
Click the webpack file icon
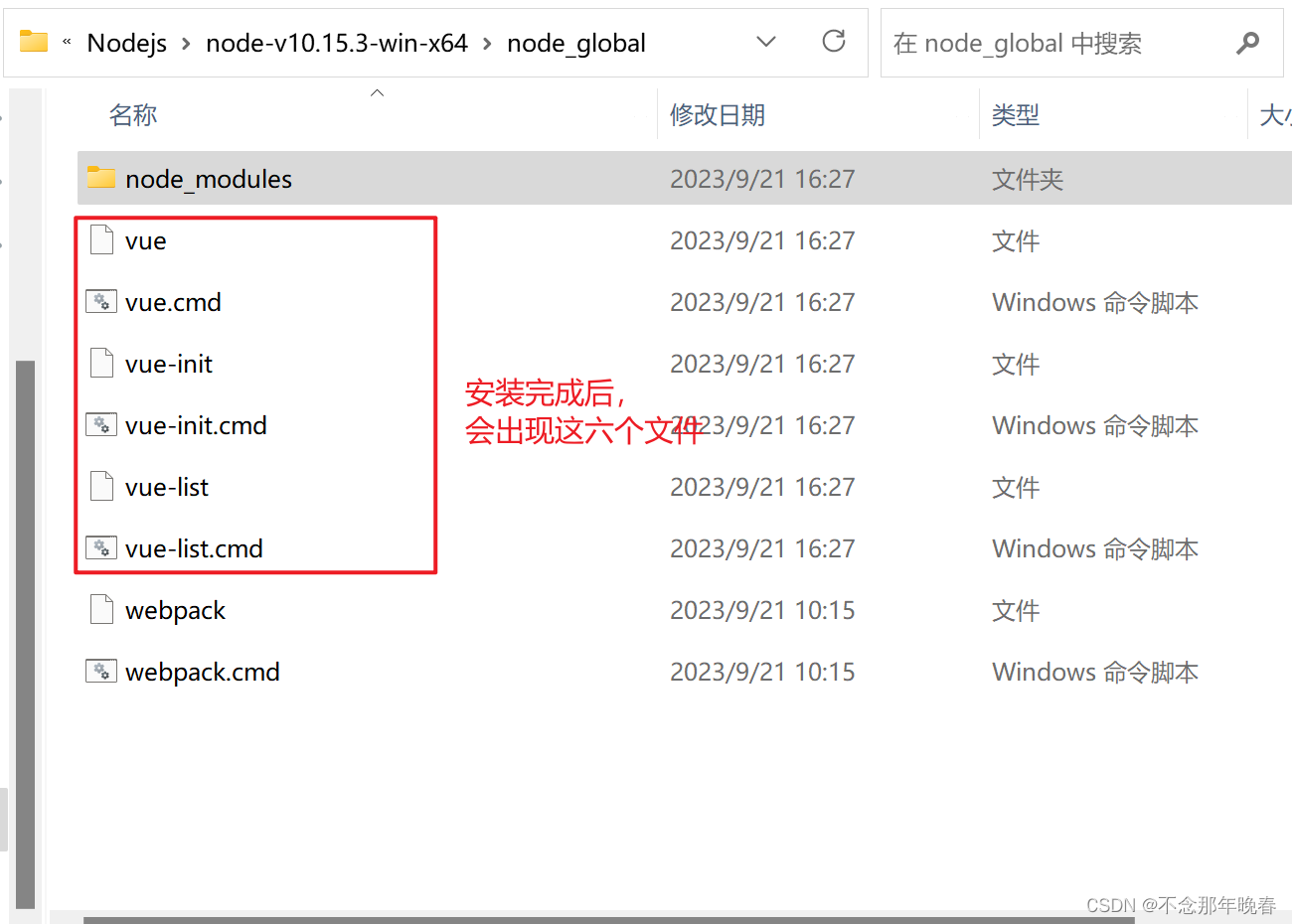click(101, 610)
